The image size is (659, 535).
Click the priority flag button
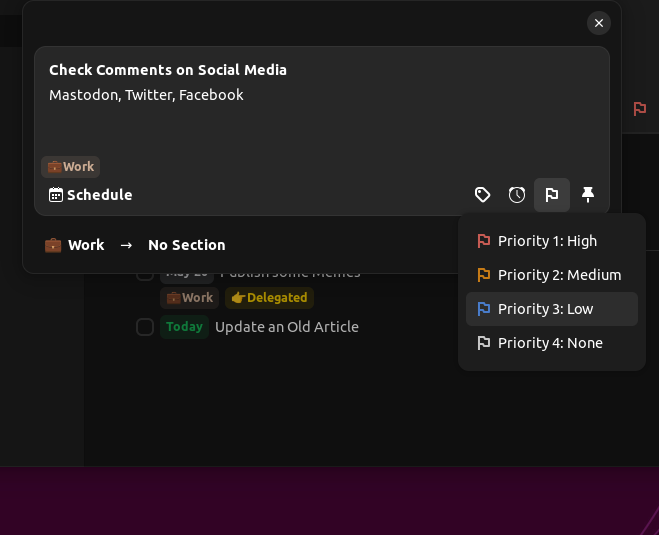[x=552, y=195]
